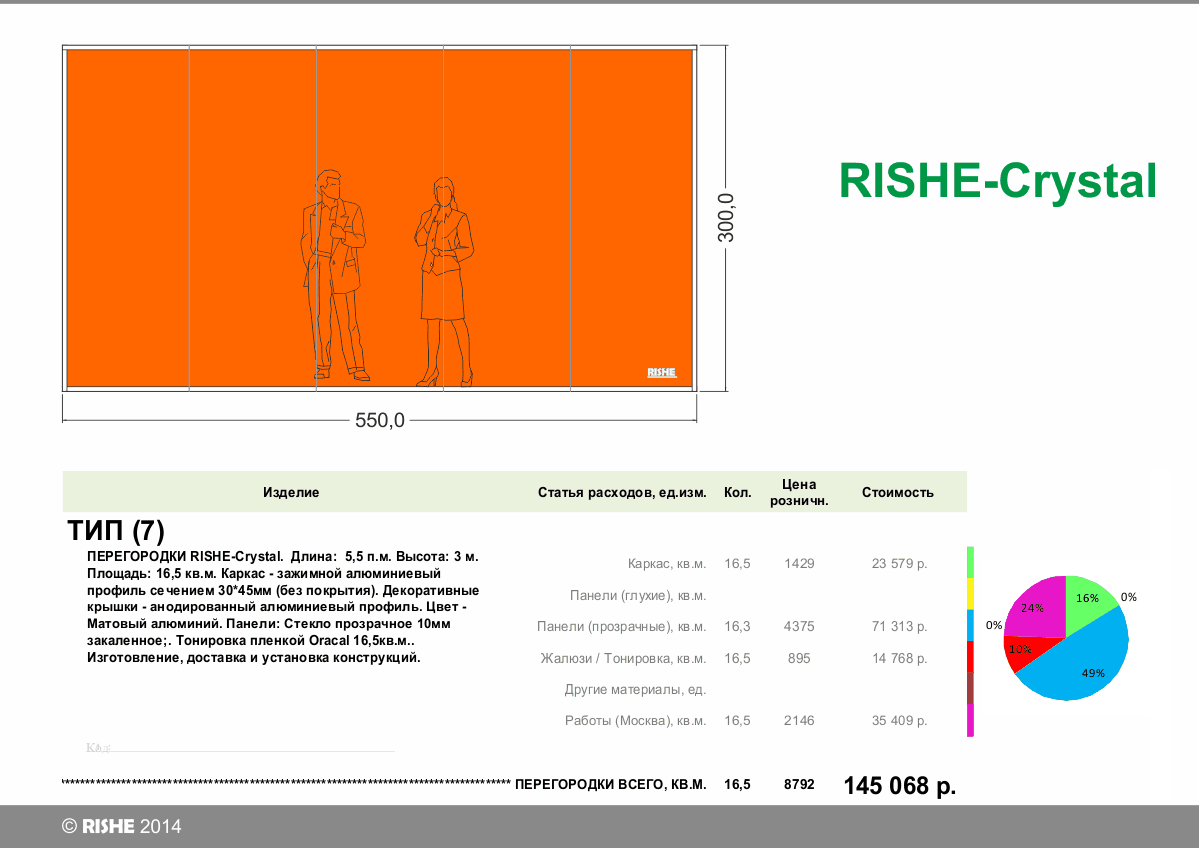This screenshot has height=848, width=1199.
Task: Select the red legend swatch beside Жалюзи row
Action: (970, 656)
